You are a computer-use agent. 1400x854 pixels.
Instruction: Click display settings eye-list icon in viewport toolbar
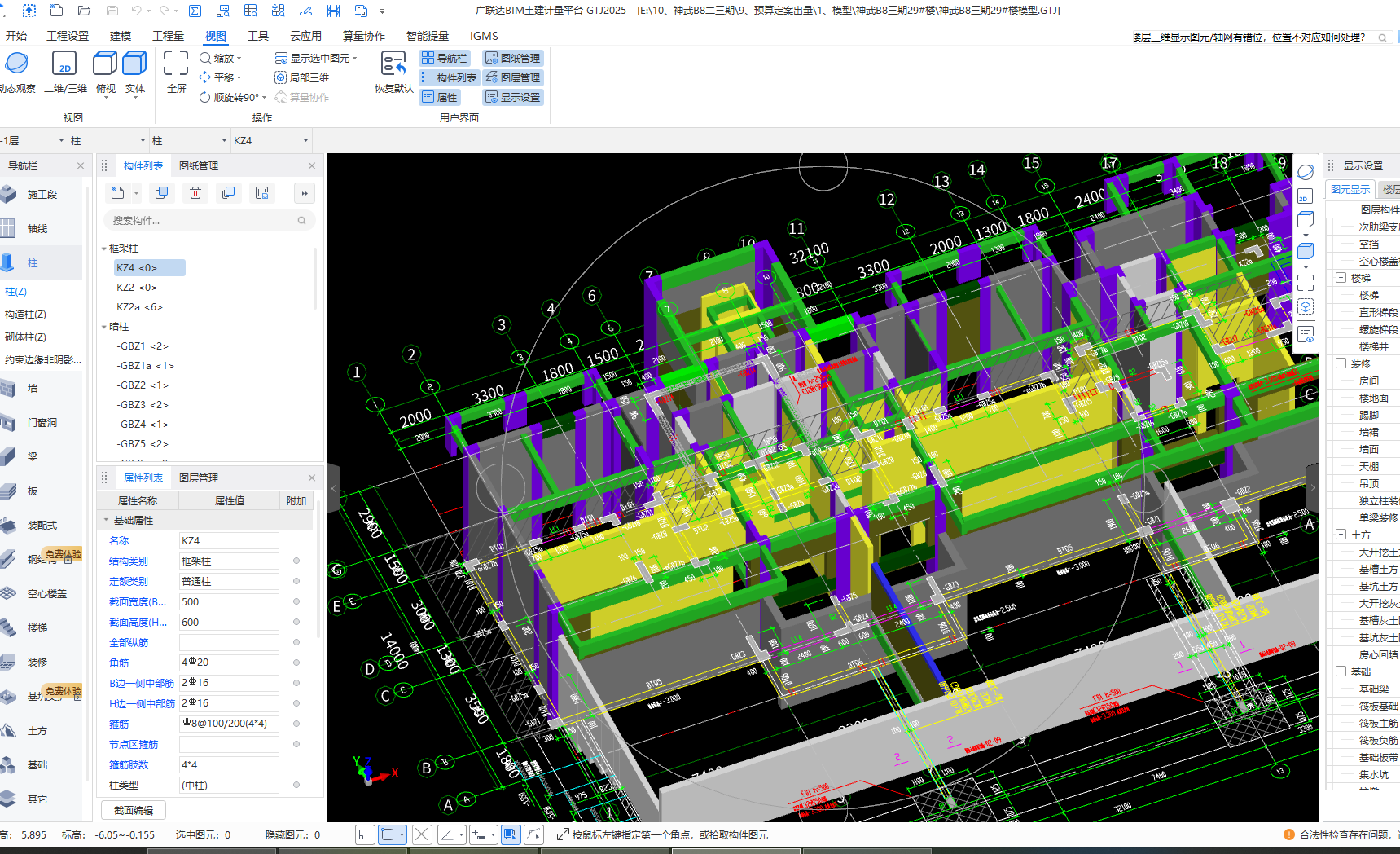pyautogui.click(x=1306, y=334)
